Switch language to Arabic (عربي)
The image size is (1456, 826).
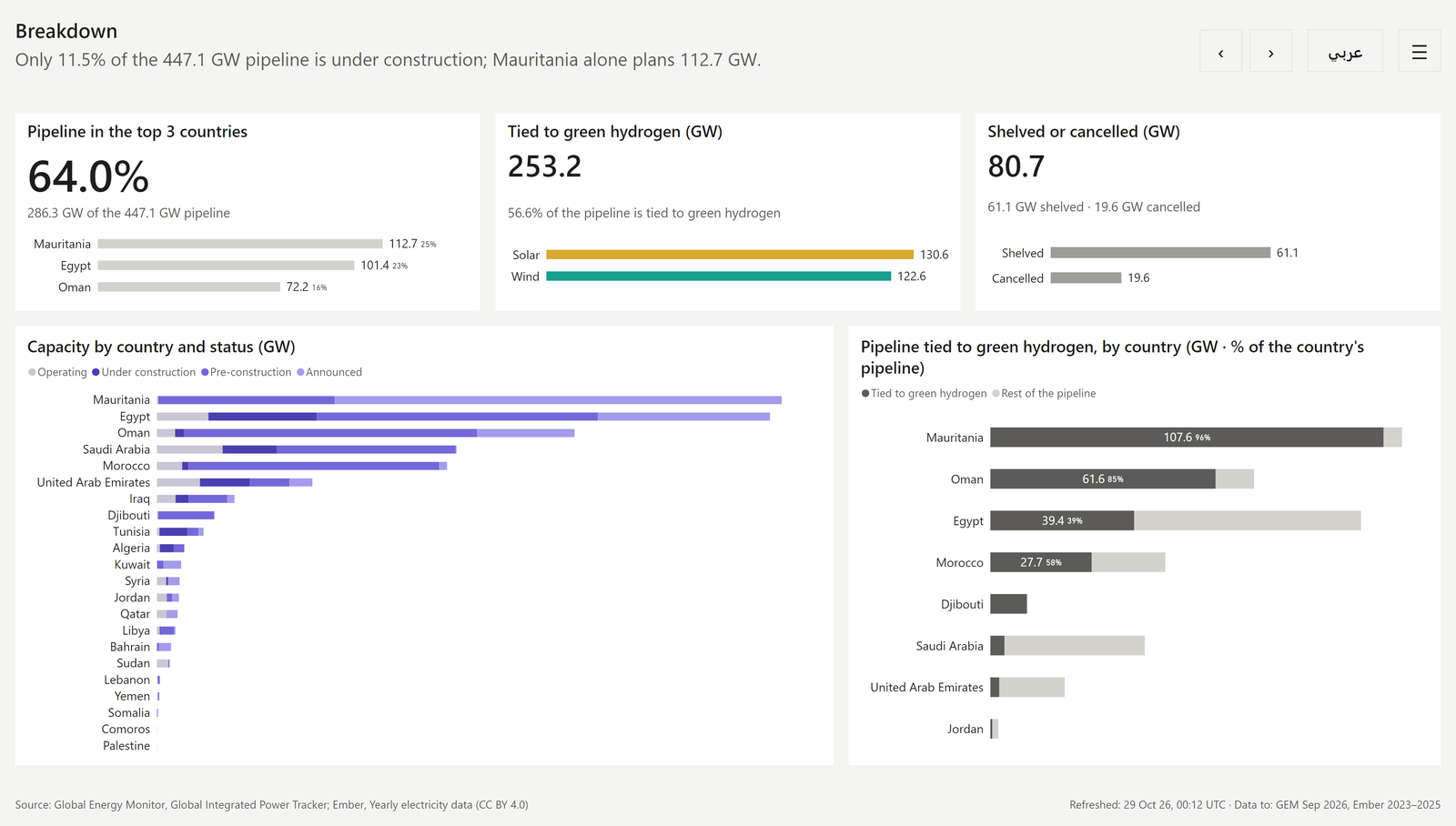pos(1345,51)
